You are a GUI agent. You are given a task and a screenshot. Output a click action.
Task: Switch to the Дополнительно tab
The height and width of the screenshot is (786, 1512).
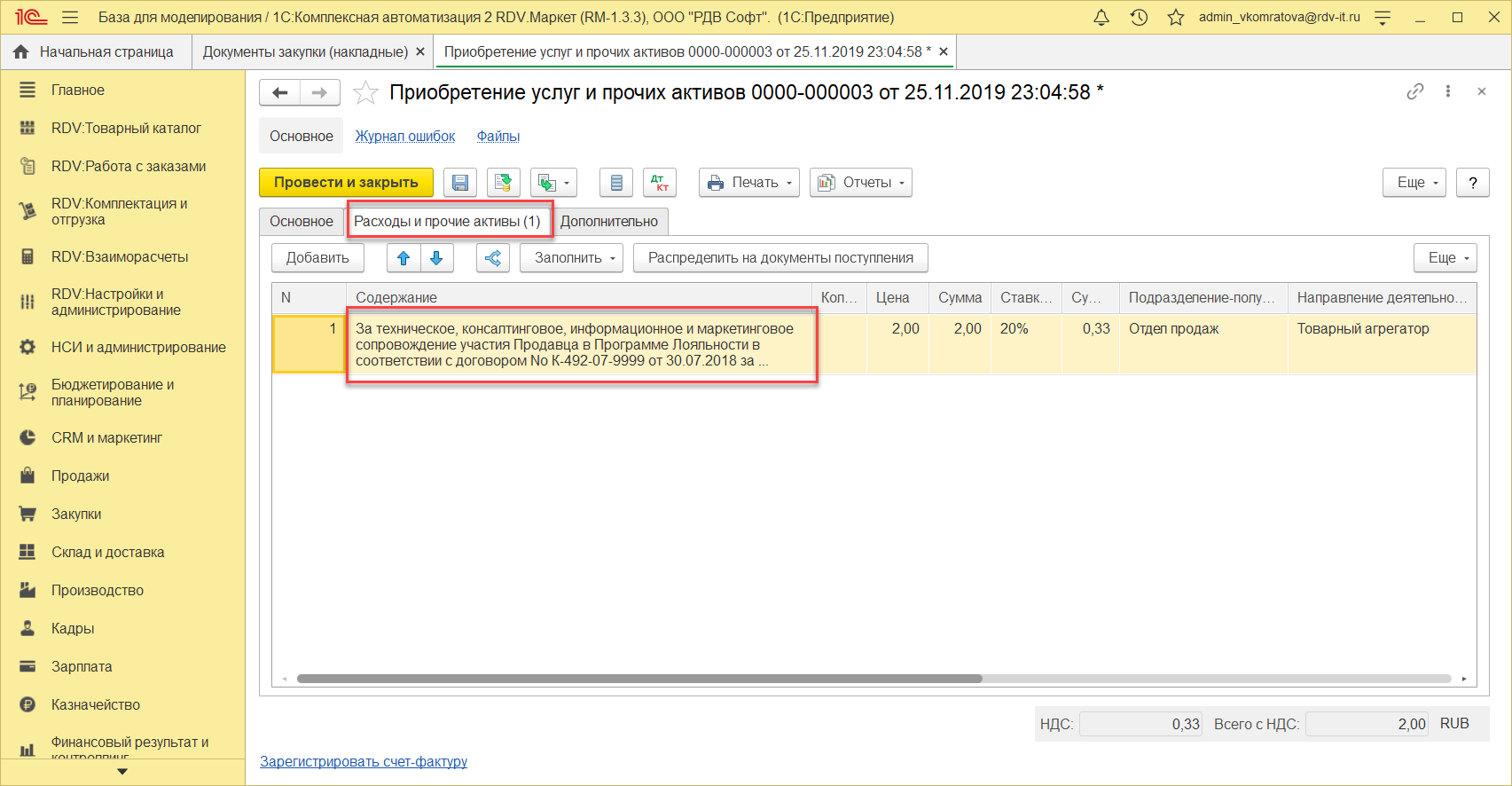[x=609, y=222]
